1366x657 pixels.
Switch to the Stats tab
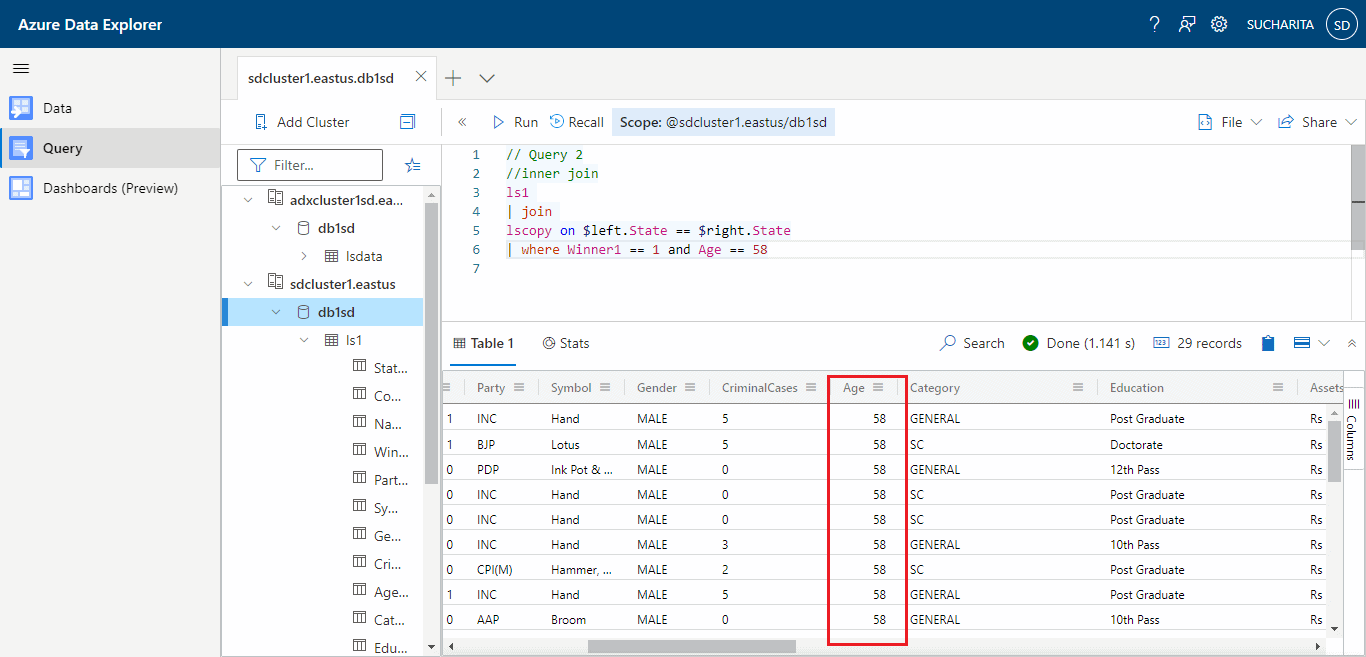click(566, 343)
